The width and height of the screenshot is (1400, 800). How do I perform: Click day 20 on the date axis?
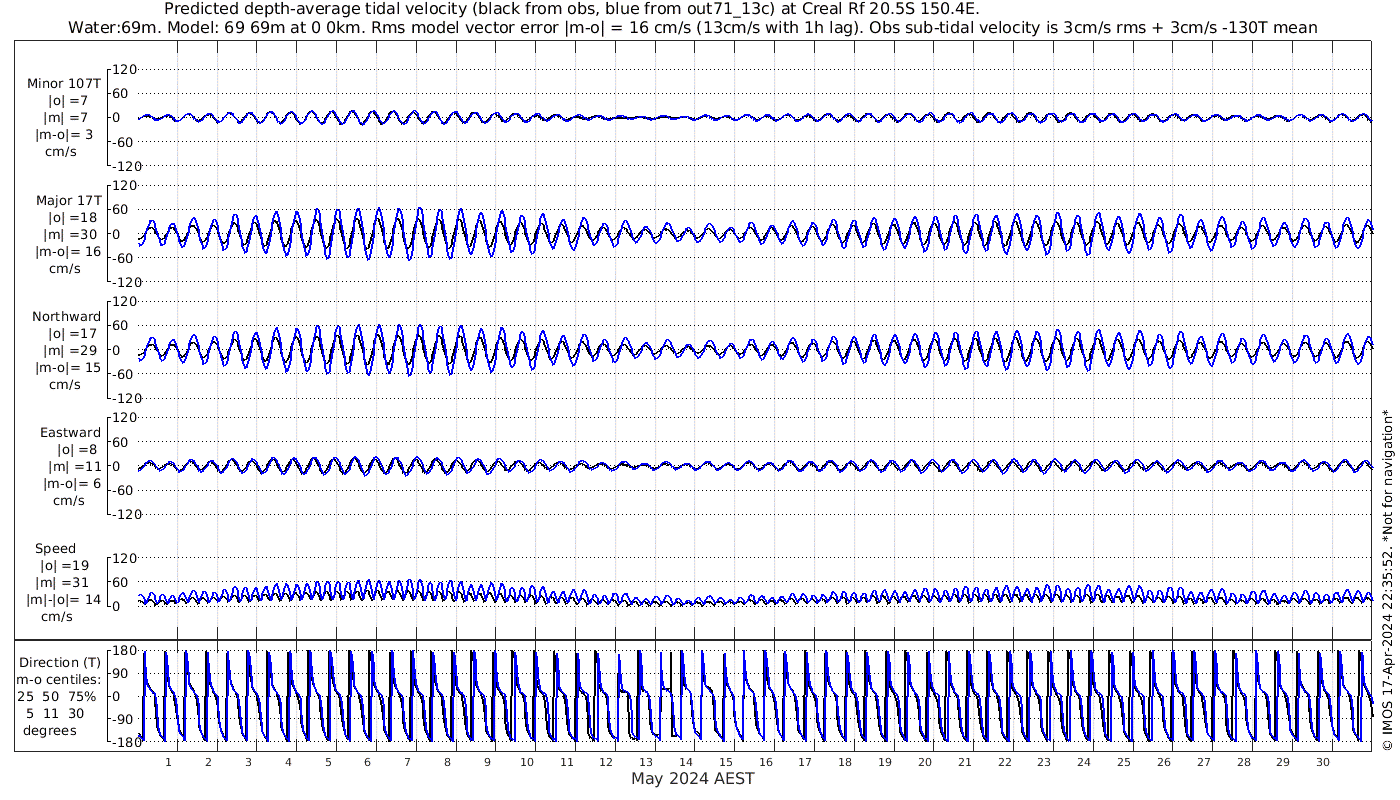coord(925,762)
